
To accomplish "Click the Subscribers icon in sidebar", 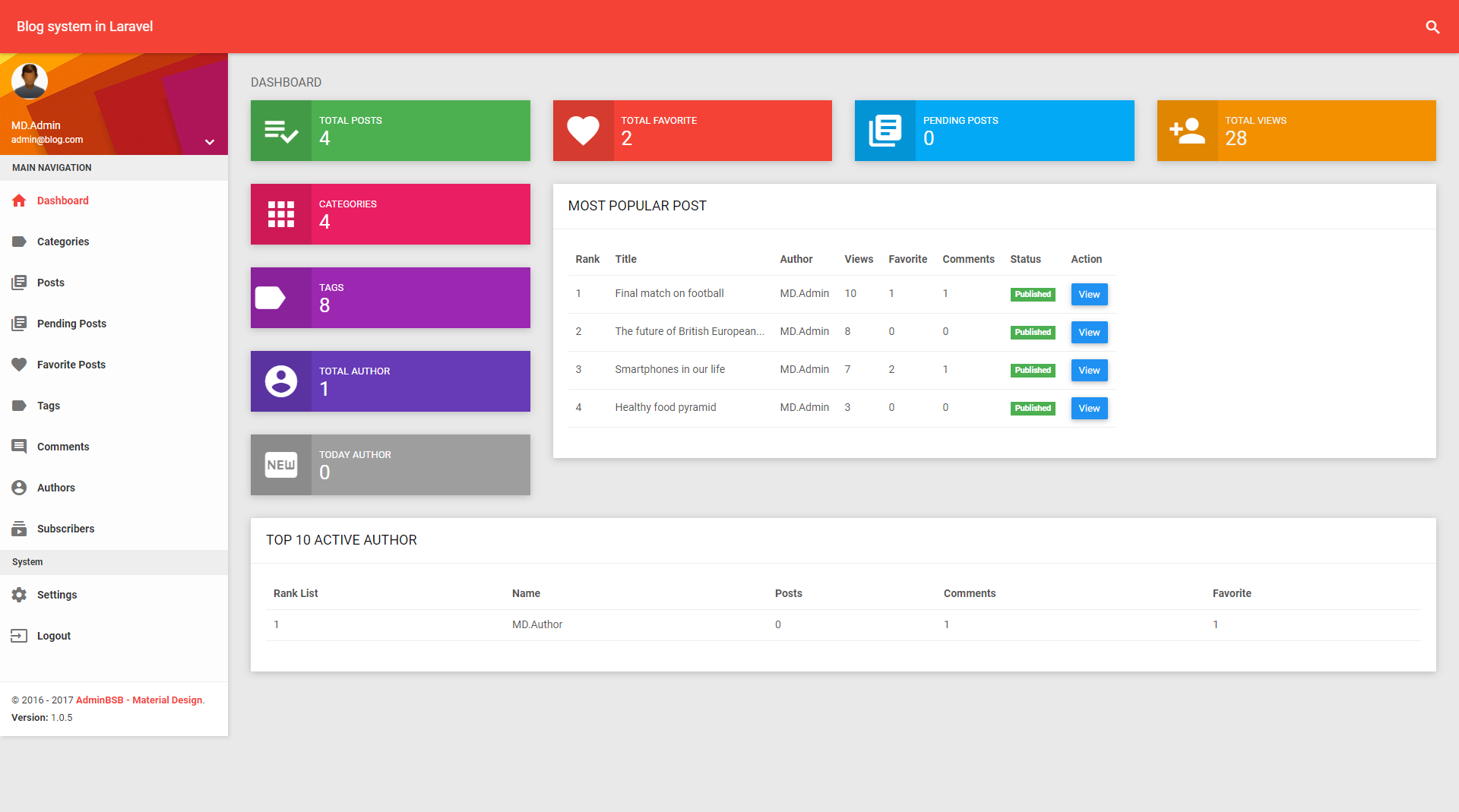I will coord(19,529).
